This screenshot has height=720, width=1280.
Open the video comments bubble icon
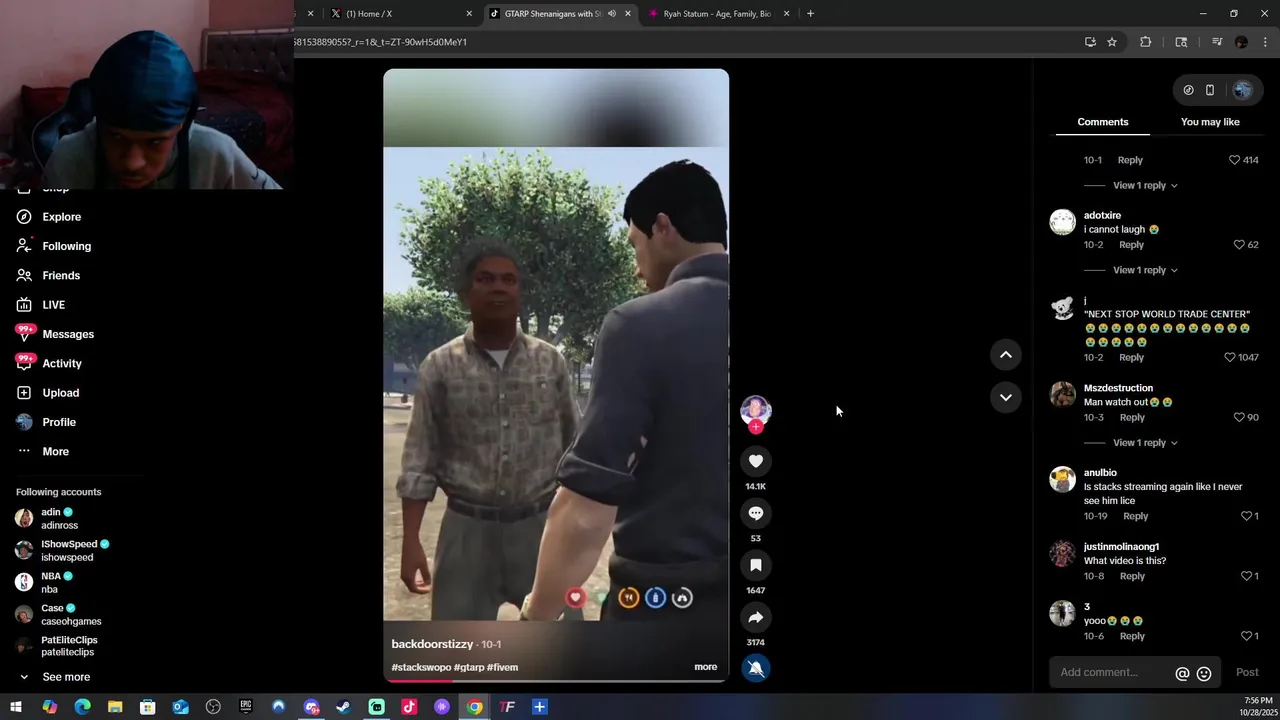[756, 513]
